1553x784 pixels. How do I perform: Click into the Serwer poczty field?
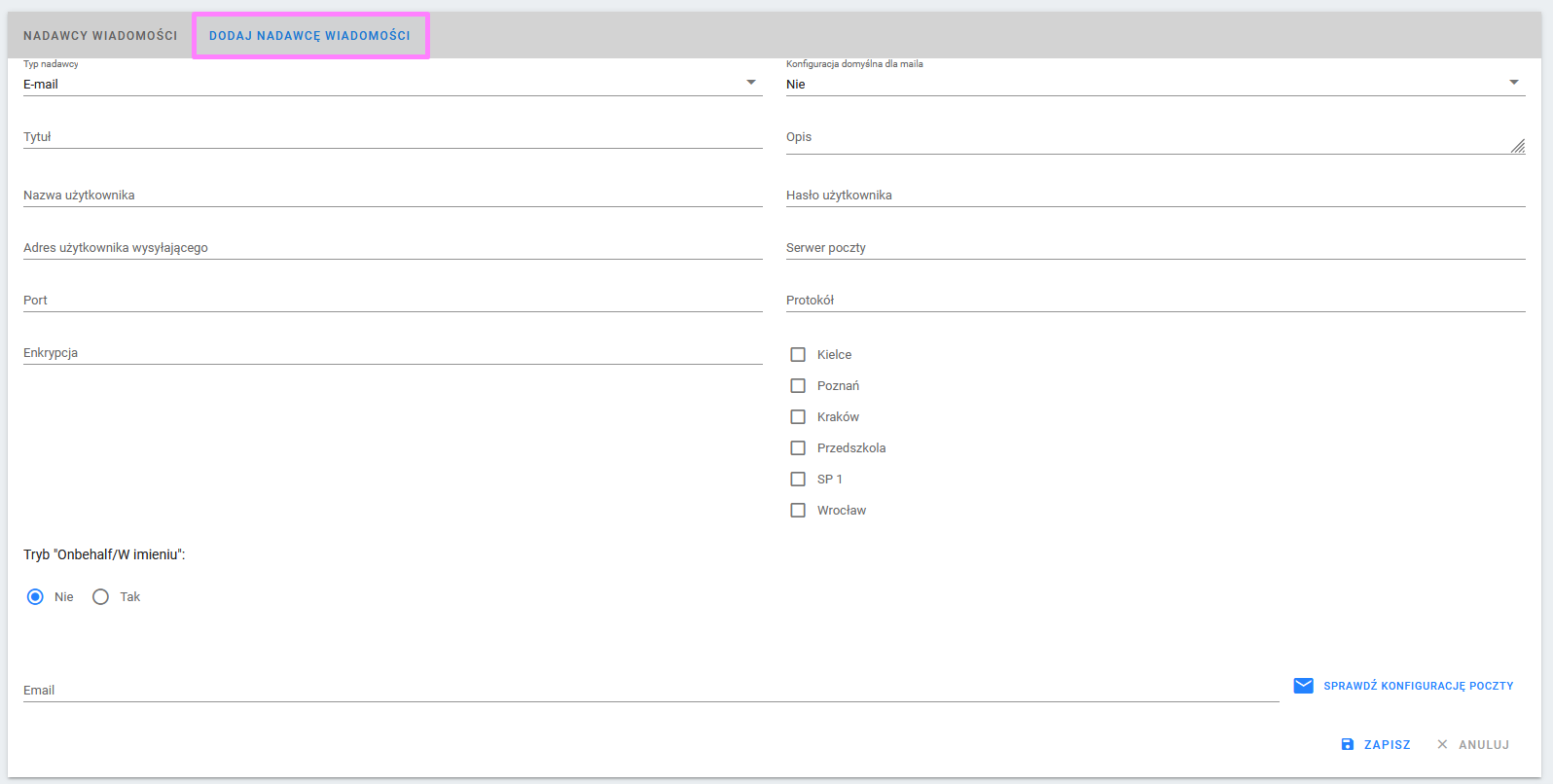click(1154, 248)
